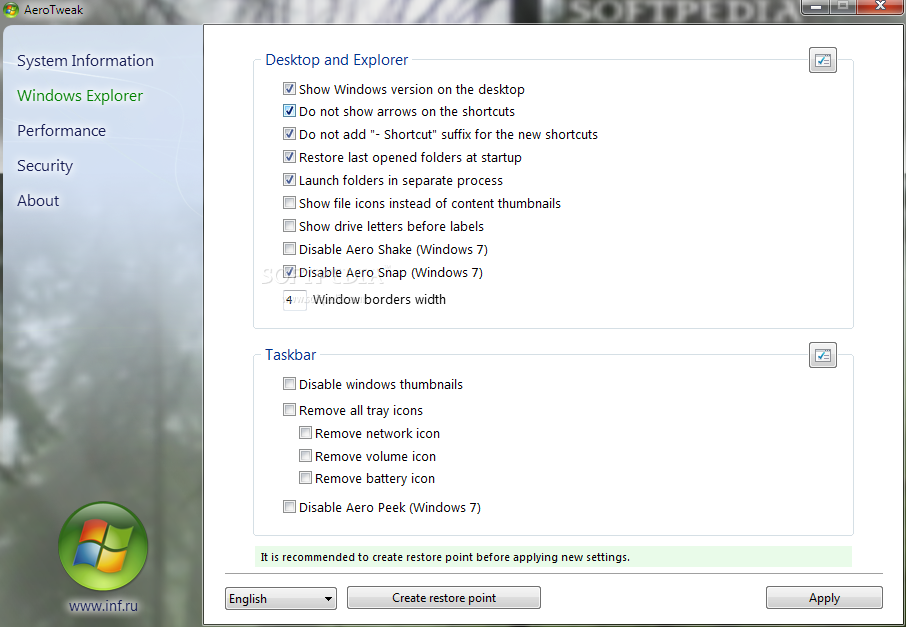Check Remove volume icon
906x627 pixels.
pos(306,456)
